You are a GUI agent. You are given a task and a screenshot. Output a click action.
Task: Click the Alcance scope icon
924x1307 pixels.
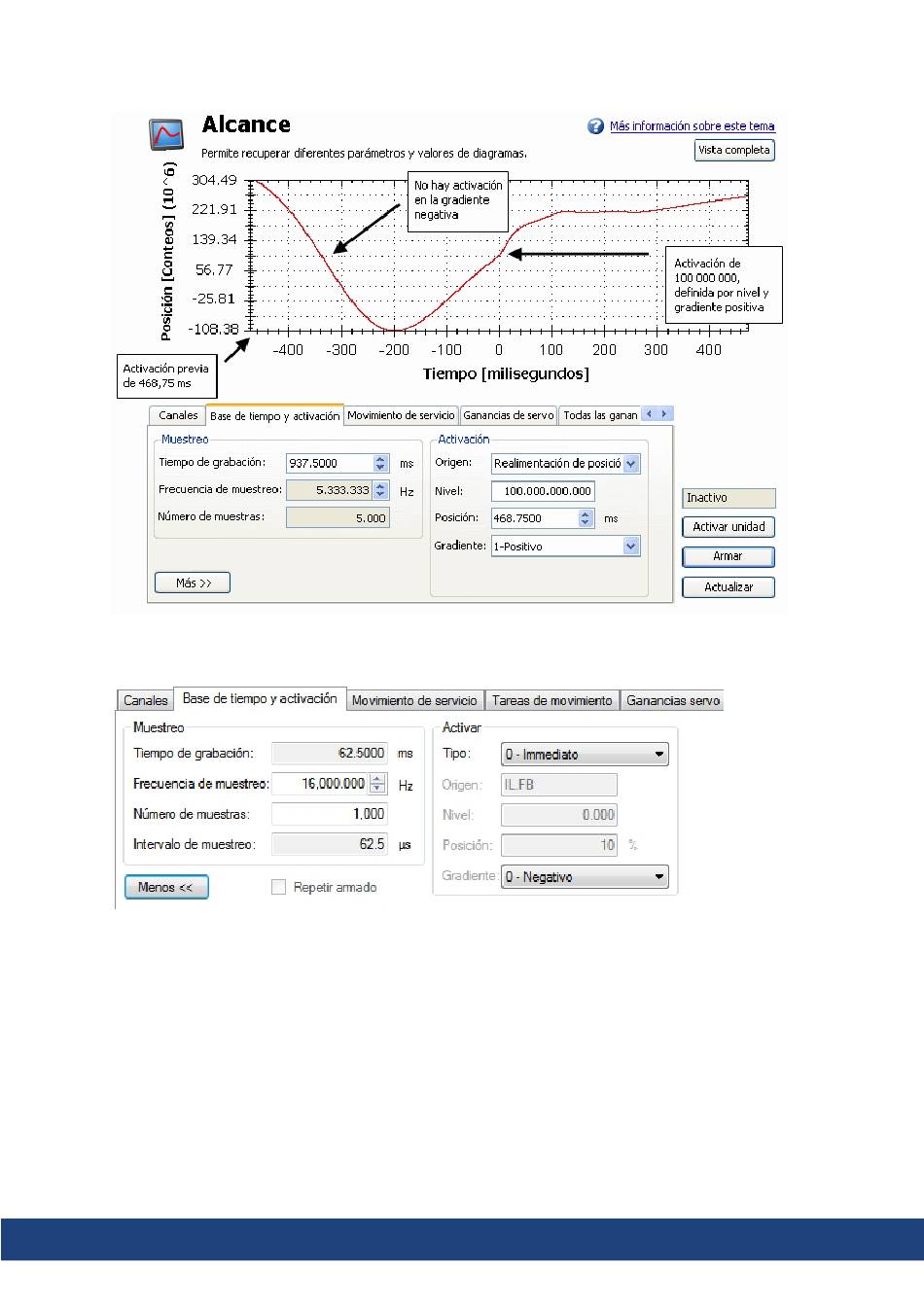[x=166, y=133]
